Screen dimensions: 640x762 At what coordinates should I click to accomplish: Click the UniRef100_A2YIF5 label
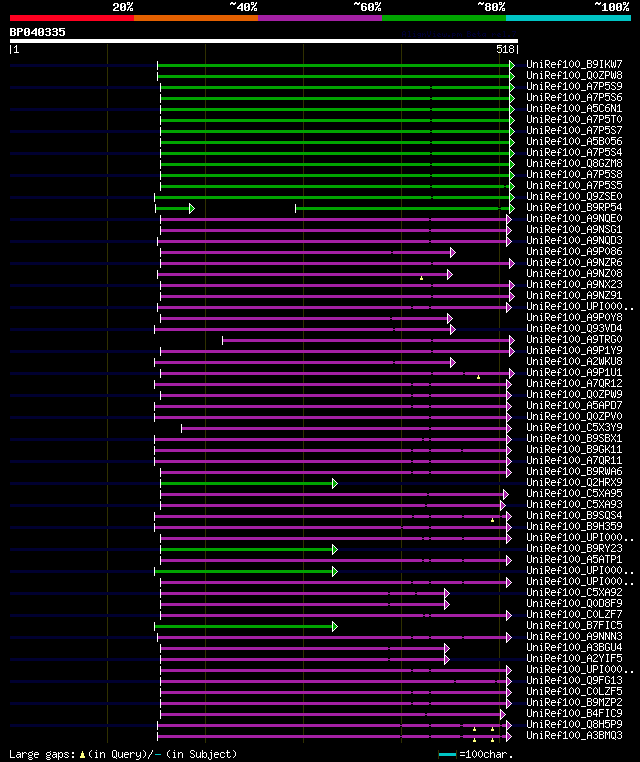[574, 658]
